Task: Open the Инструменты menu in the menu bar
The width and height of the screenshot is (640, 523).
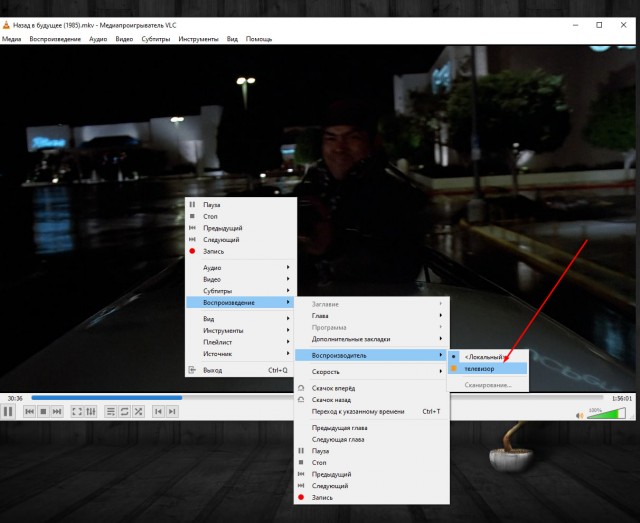Action: click(198, 39)
